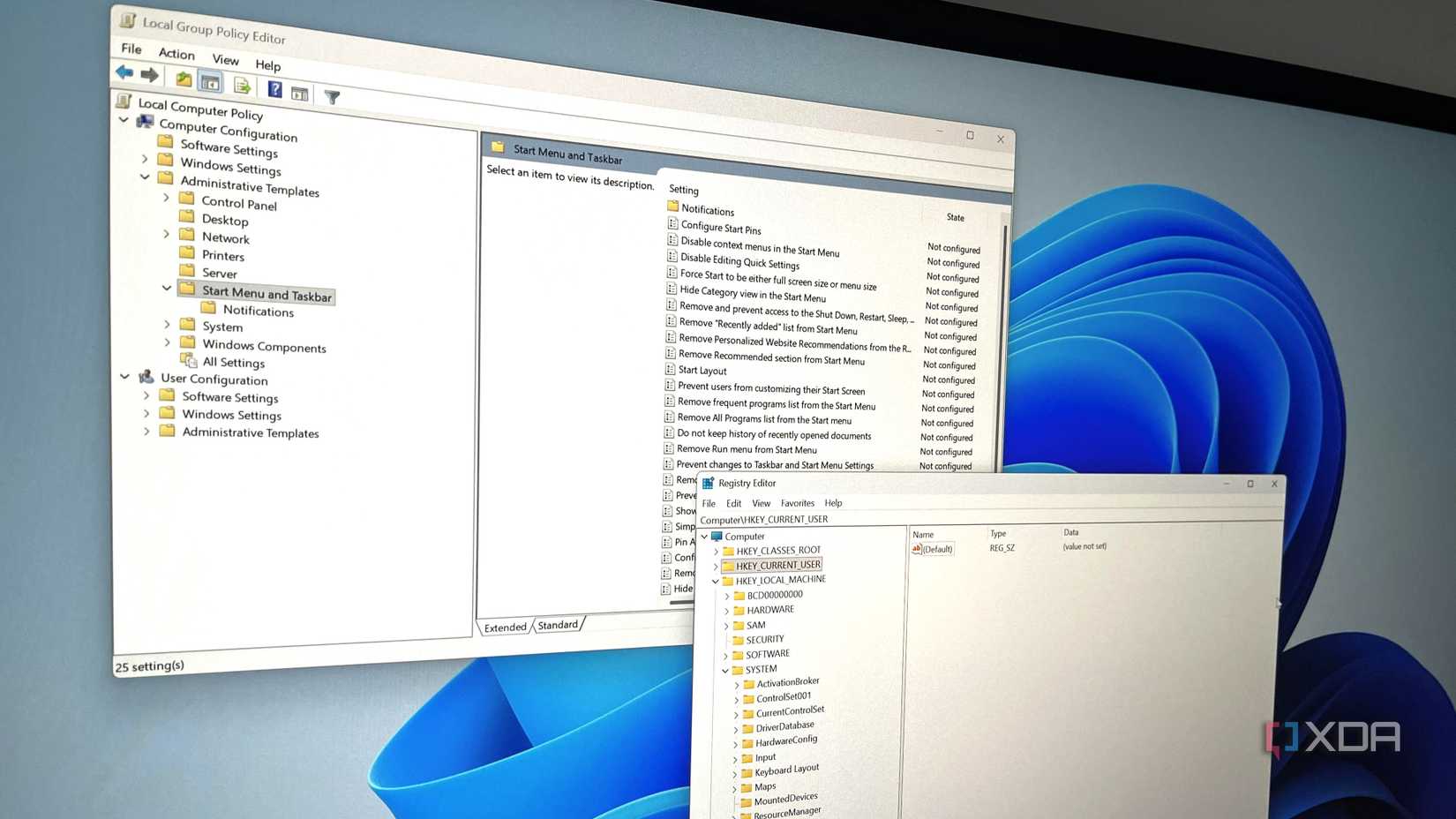Click the Notifications folder icon in settings list
This screenshot has width=1456, height=819.
pos(673,207)
